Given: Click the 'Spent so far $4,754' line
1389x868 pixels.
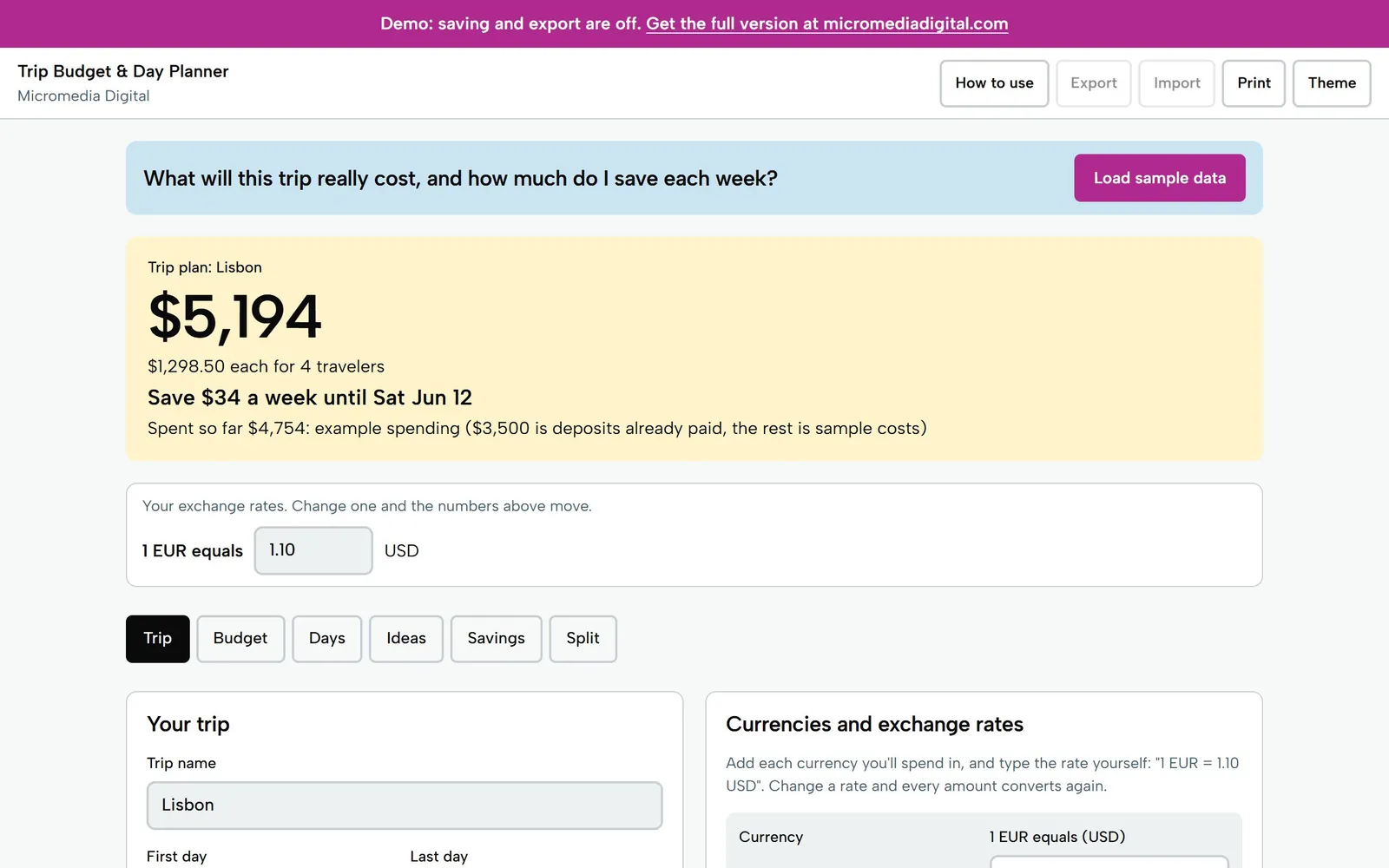Looking at the screenshot, I should pos(537,428).
